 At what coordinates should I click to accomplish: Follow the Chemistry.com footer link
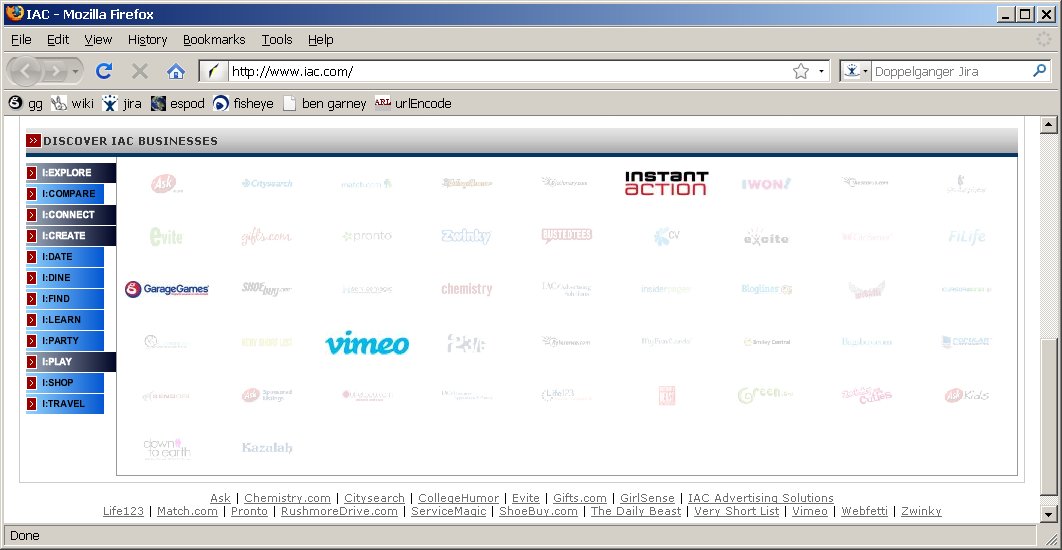[287, 498]
